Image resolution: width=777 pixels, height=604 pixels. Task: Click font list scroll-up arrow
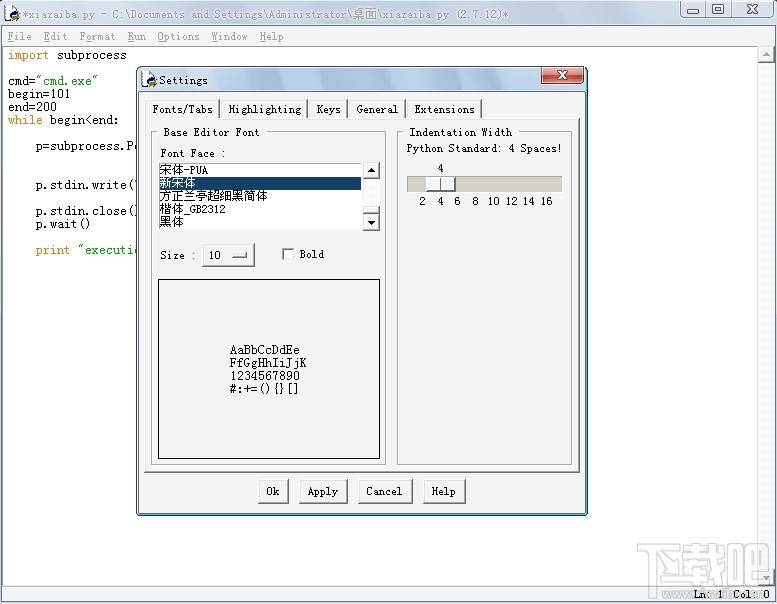click(371, 170)
